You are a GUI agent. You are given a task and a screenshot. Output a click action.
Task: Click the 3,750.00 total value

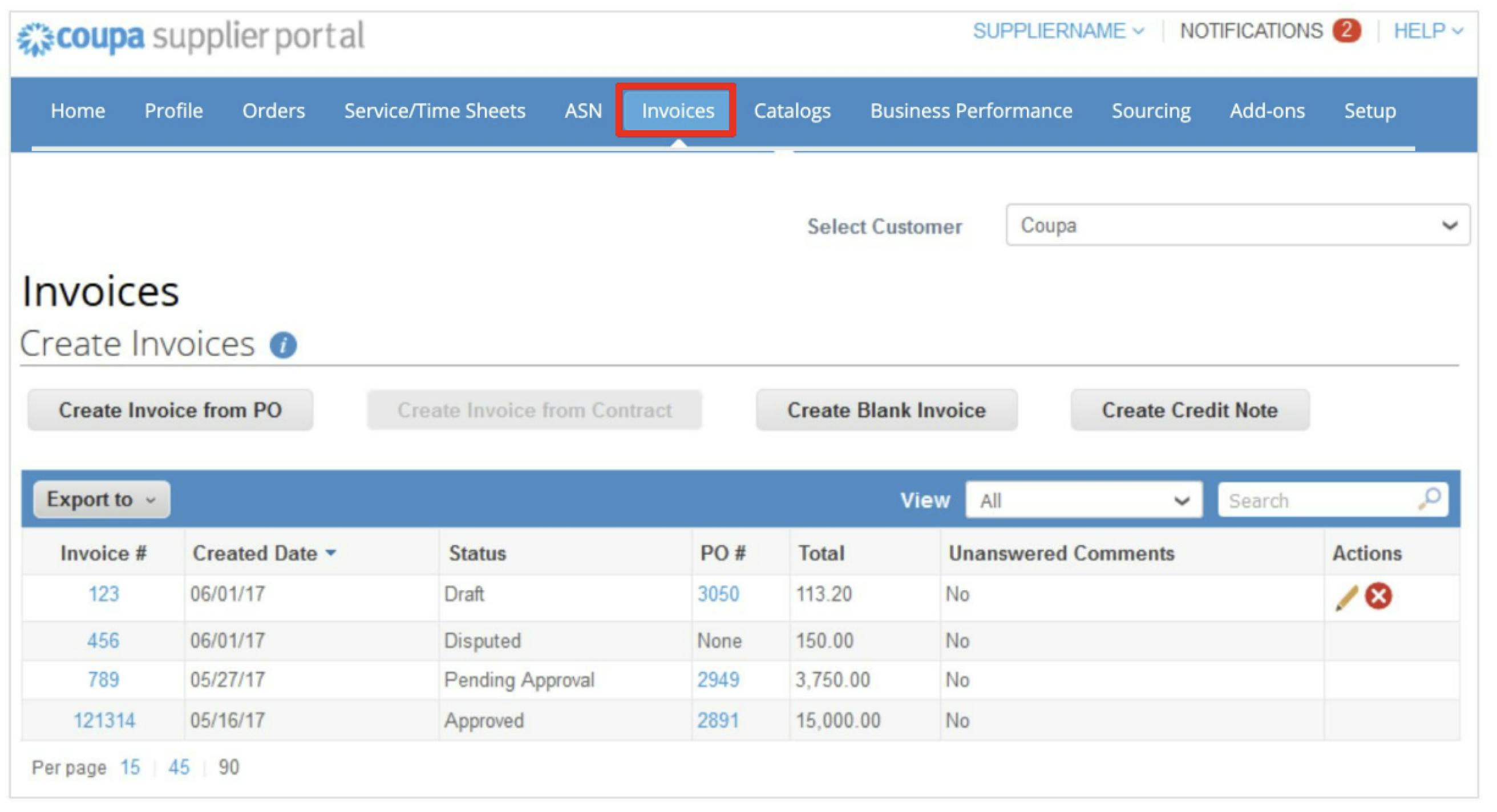point(833,680)
